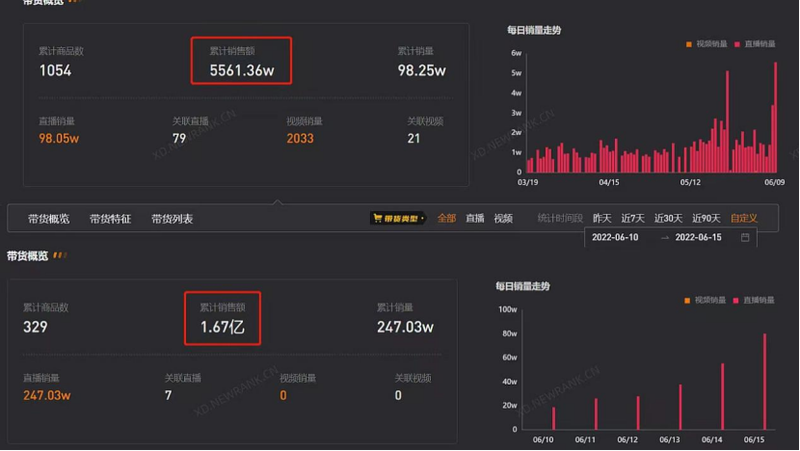
Task: Toggle red 直播销量 legend in bottom chart
Action: 754,300
